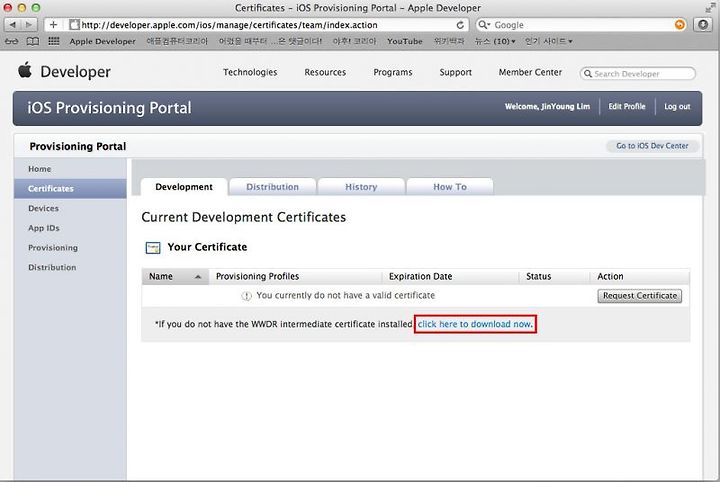This screenshot has height=482, width=720.
Task: Click 'Welcome, JinYoung Lim' text
Action: [547, 106]
